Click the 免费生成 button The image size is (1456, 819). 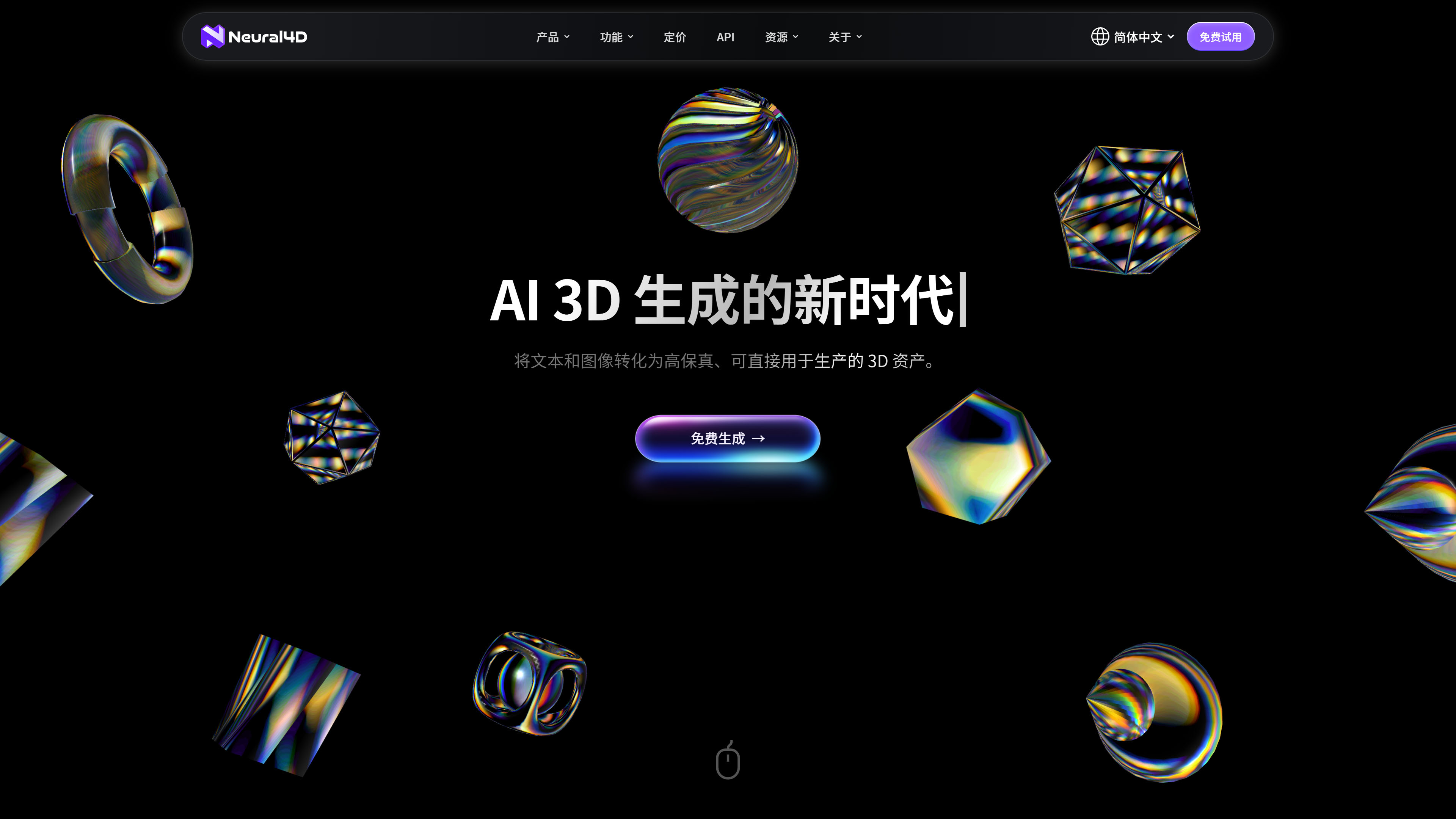(728, 439)
